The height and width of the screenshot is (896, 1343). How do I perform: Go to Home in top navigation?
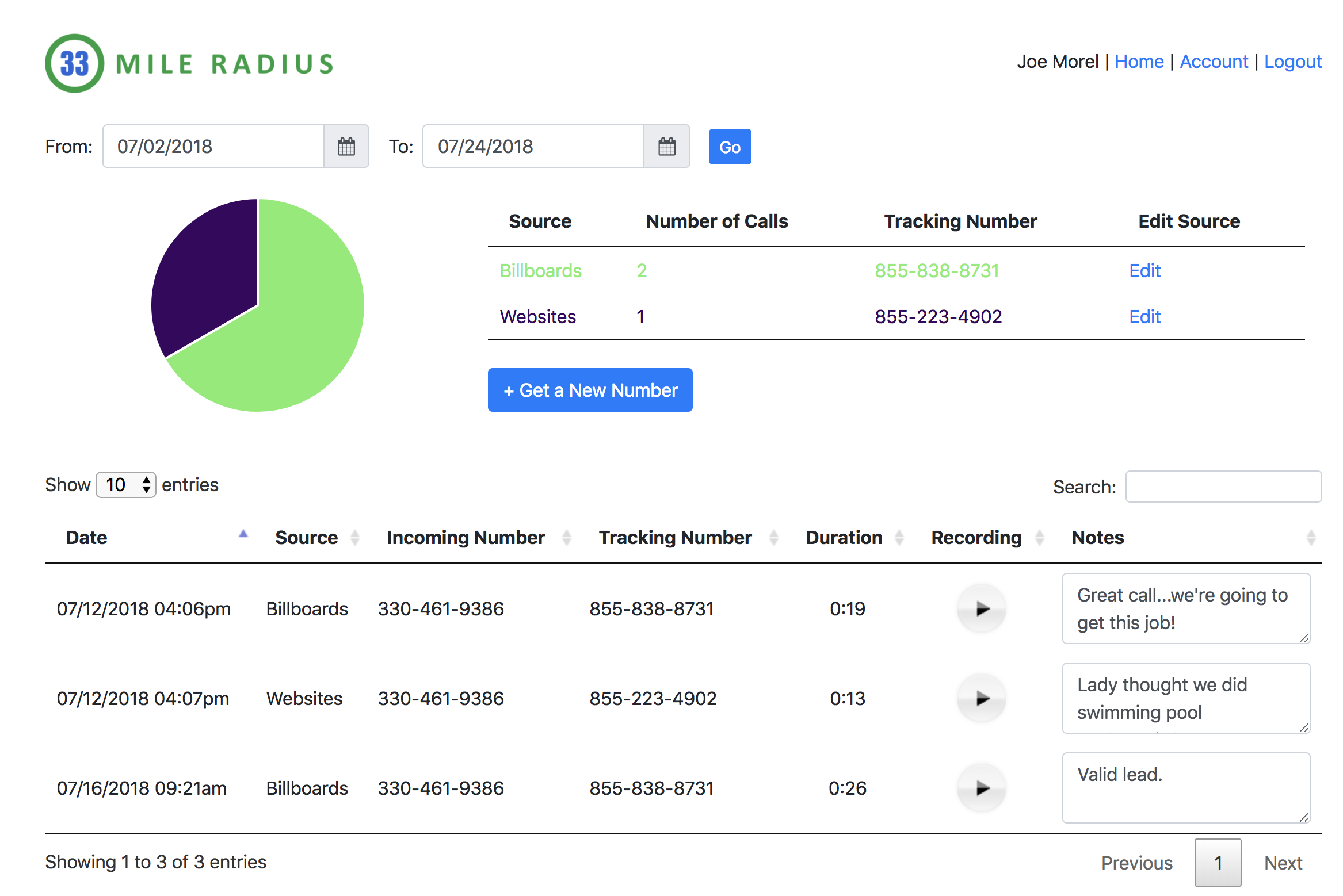click(x=1139, y=62)
